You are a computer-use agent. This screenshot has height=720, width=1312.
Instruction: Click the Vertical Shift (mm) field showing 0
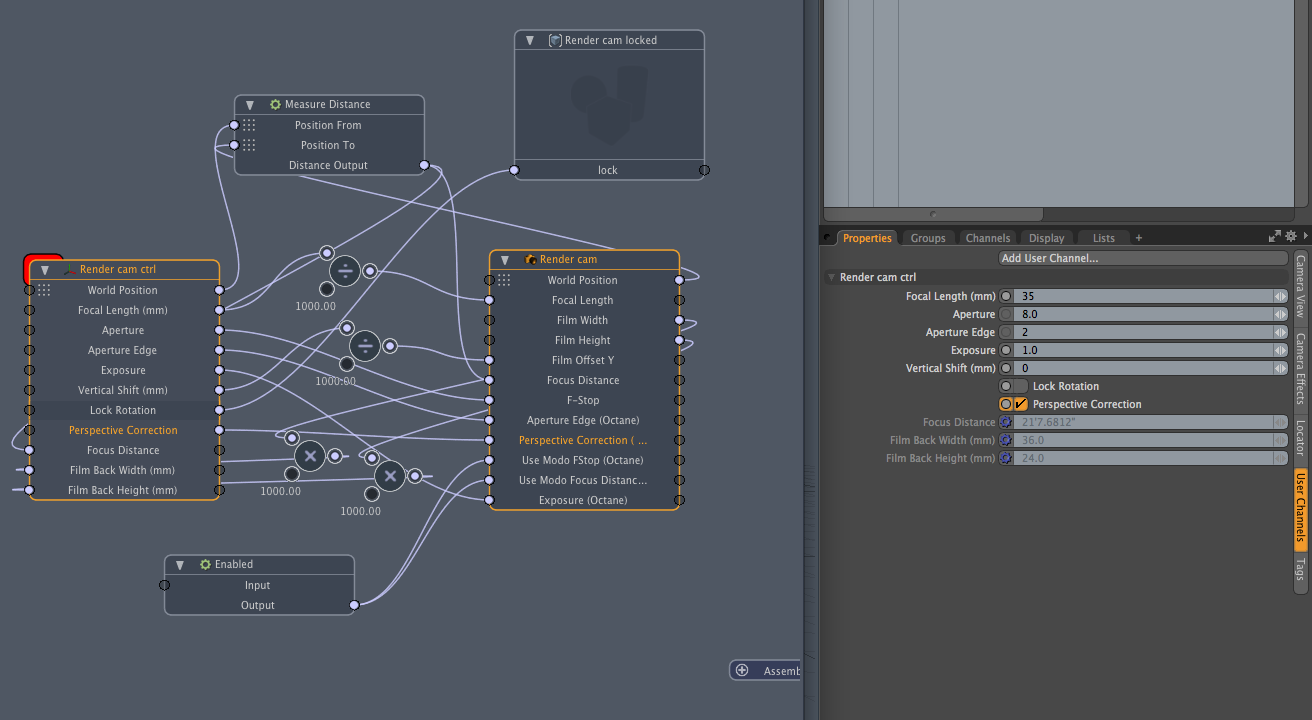[x=1143, y=368]
